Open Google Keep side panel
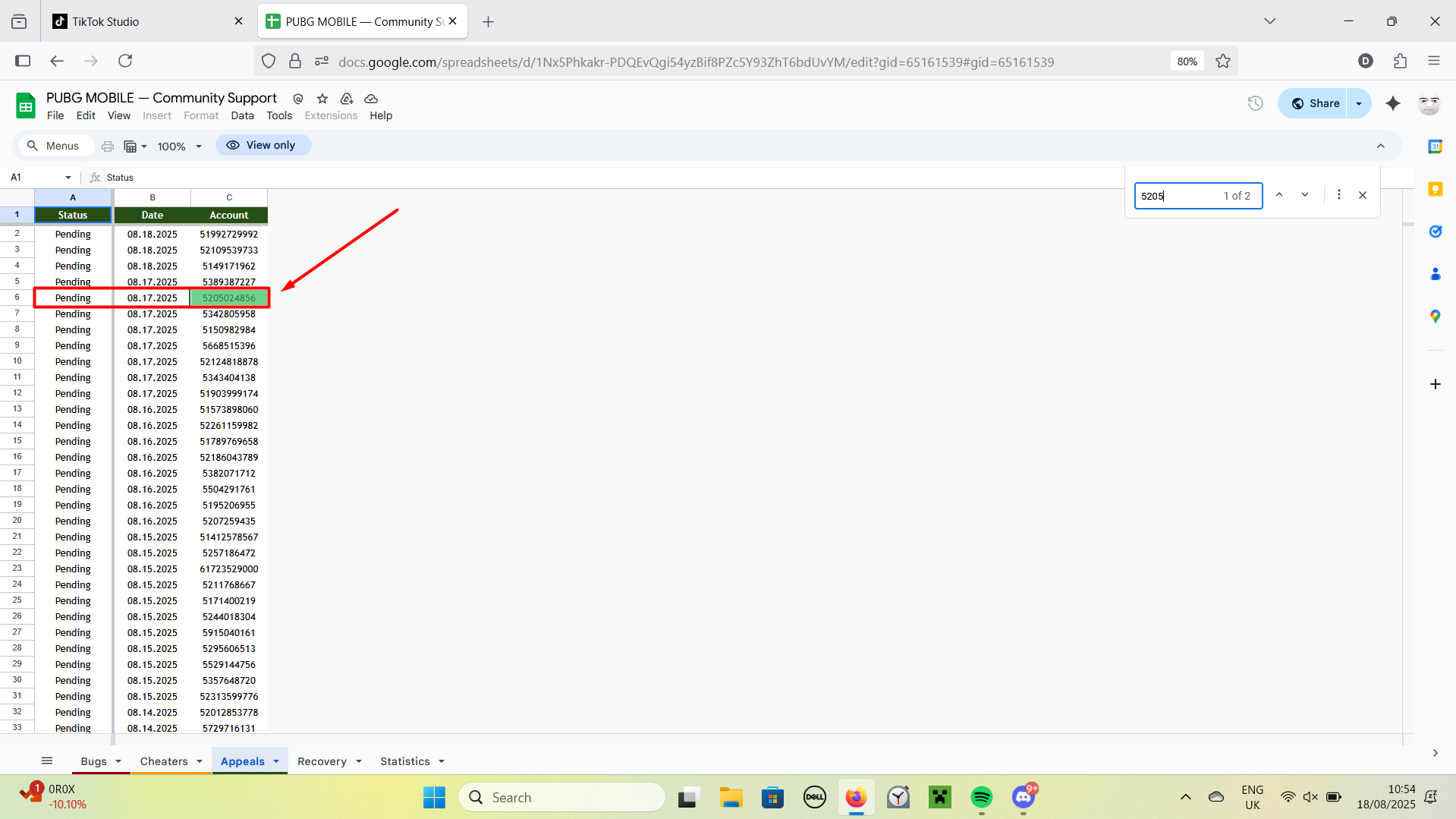 tap(1435, 189)
